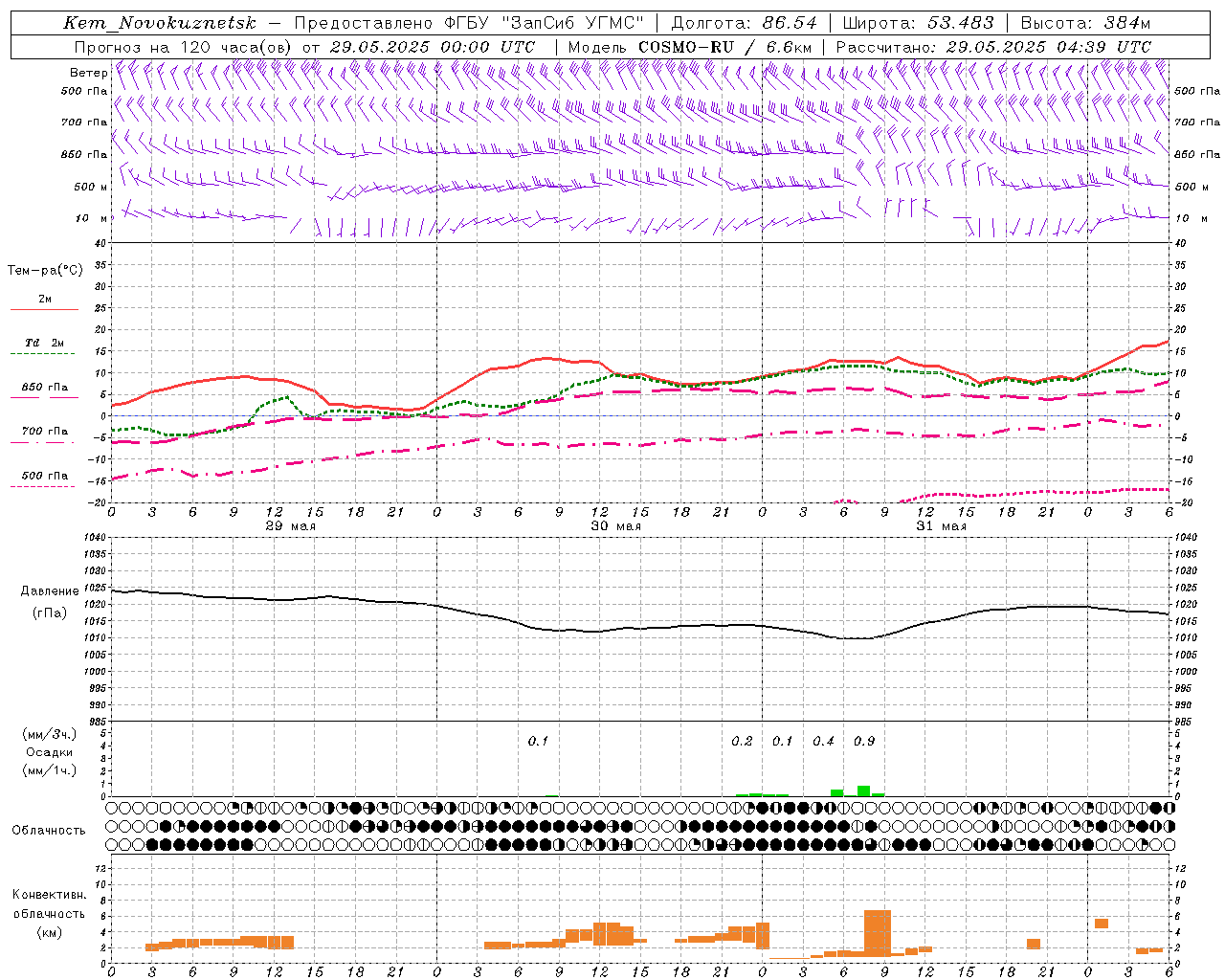Screen dimensions: 1225x980
Task: Click the 'Конвективн.' convective cloud label
Action: click(x=50, y=895)
